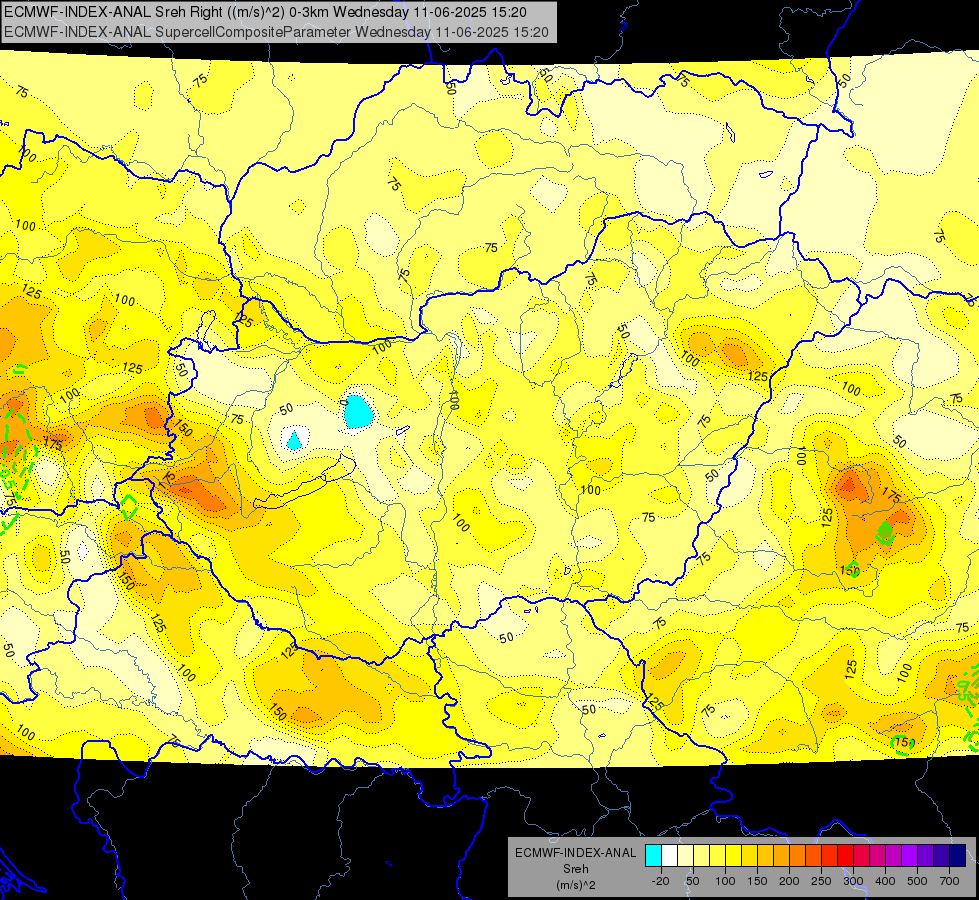
Task: Click the legend tick label 250
Action: click(x=821, y=881)
